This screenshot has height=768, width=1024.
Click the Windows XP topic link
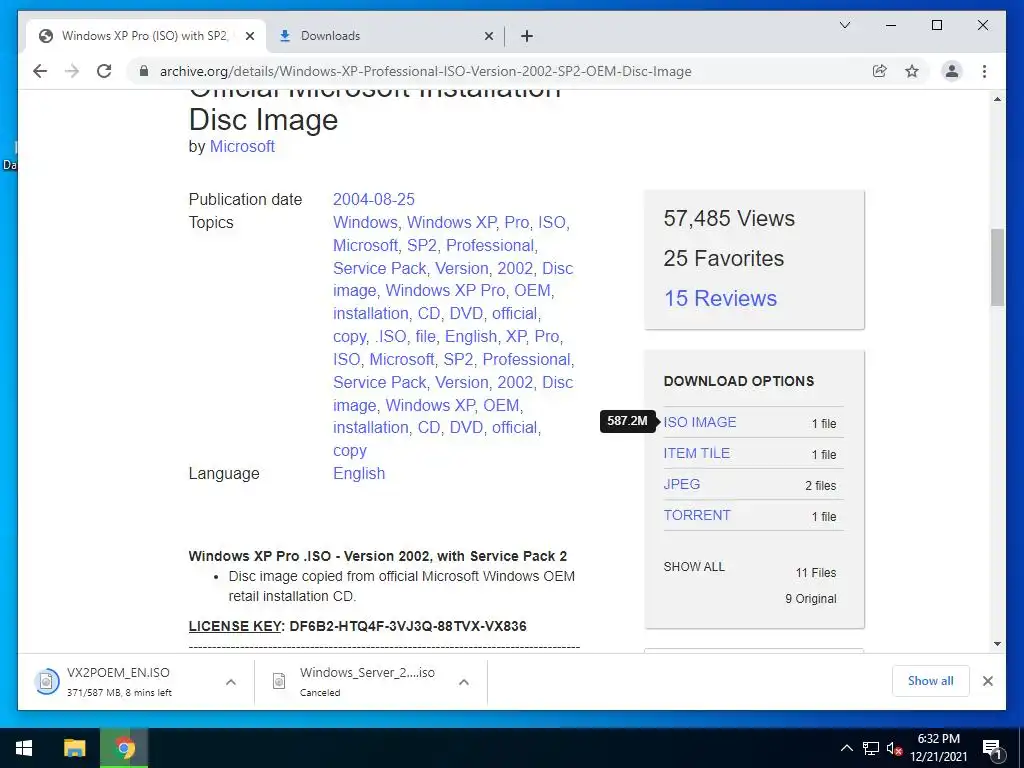451,222
